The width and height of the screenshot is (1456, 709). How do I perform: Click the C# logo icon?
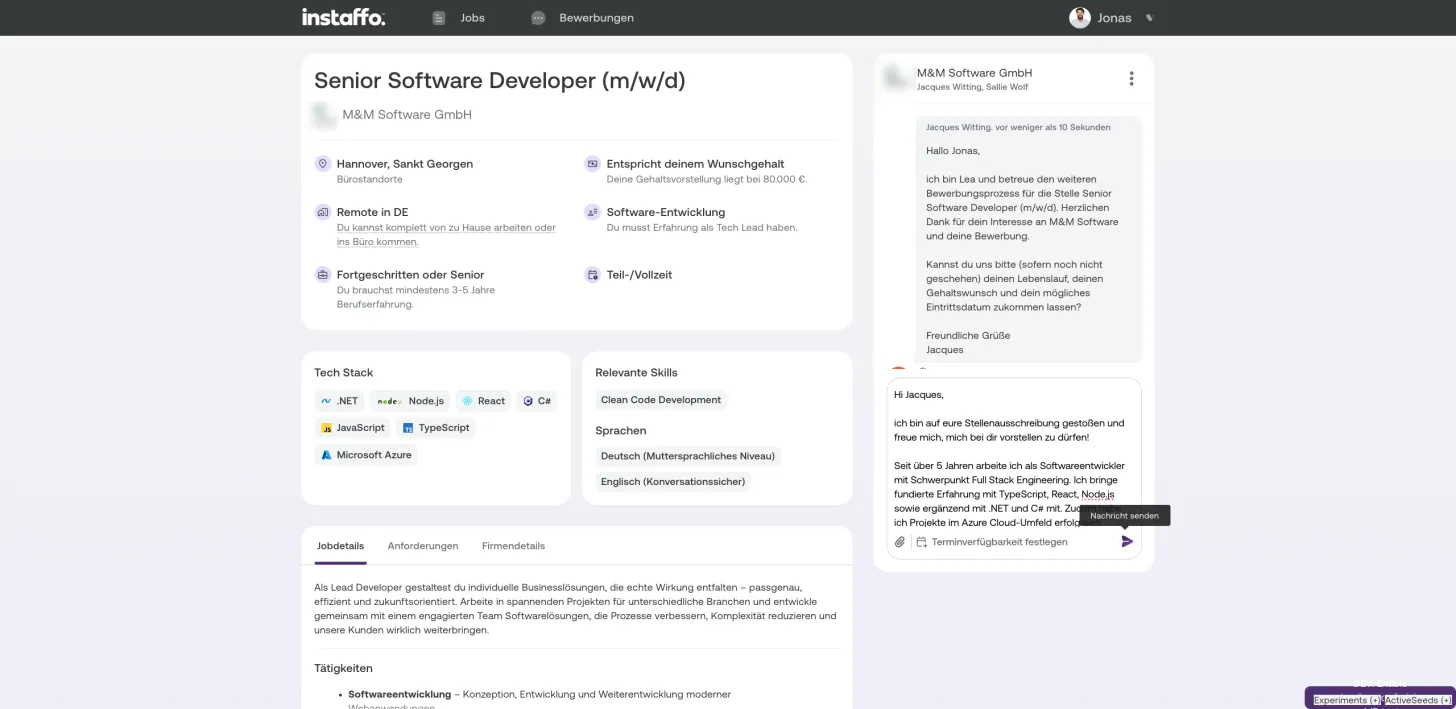coord(528,401)
